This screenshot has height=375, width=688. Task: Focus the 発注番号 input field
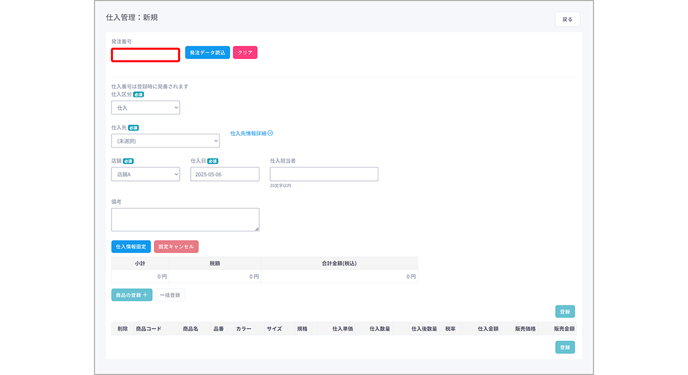tap(145, 55)
